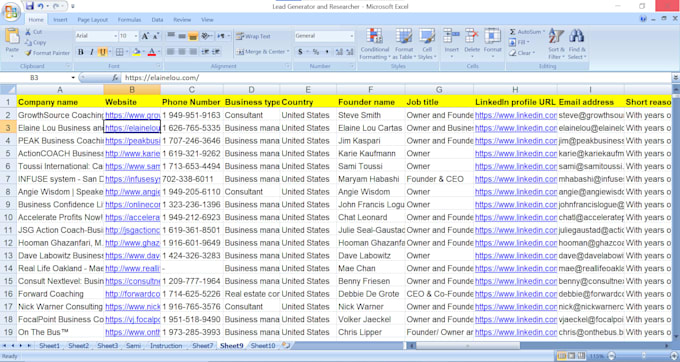Toggle Wrap Text
Screen dimensions: 680x362
click(254, 36)
